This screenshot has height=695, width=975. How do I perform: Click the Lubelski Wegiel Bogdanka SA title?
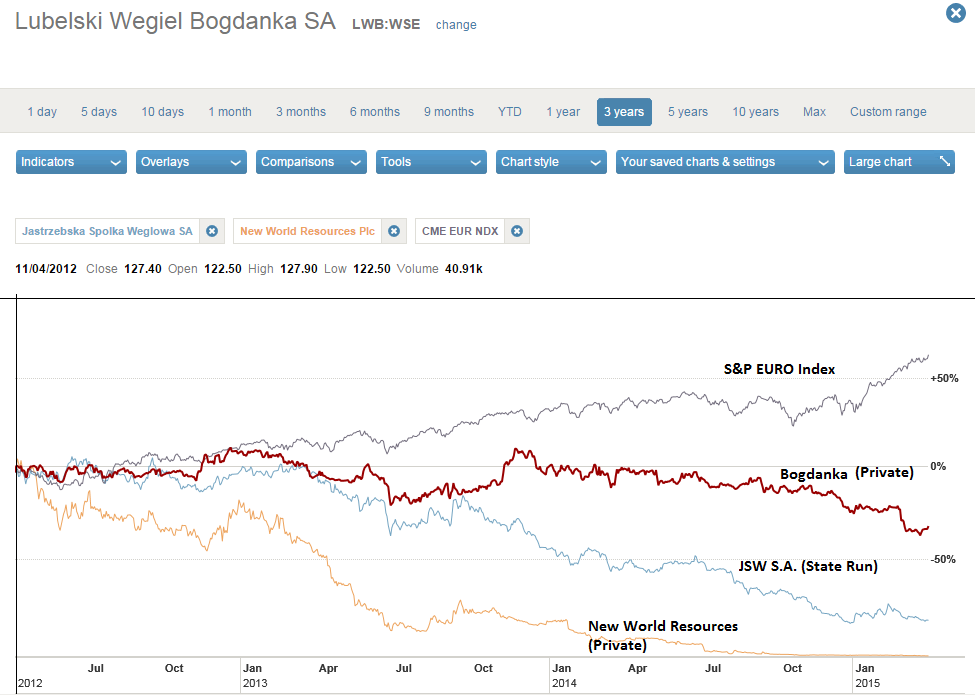[175, 21]
